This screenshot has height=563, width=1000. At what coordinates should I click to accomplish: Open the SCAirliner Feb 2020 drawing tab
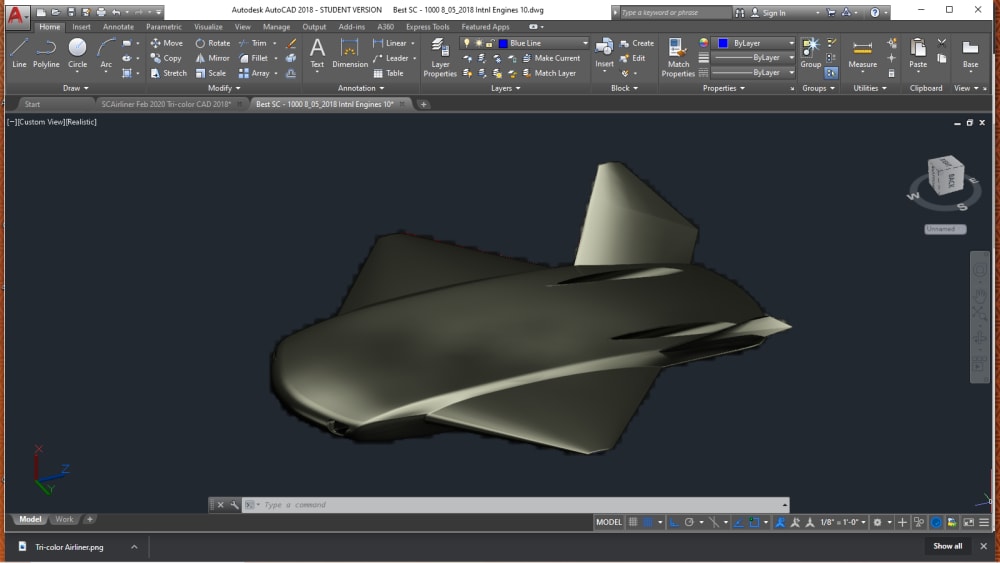point(166,104)
